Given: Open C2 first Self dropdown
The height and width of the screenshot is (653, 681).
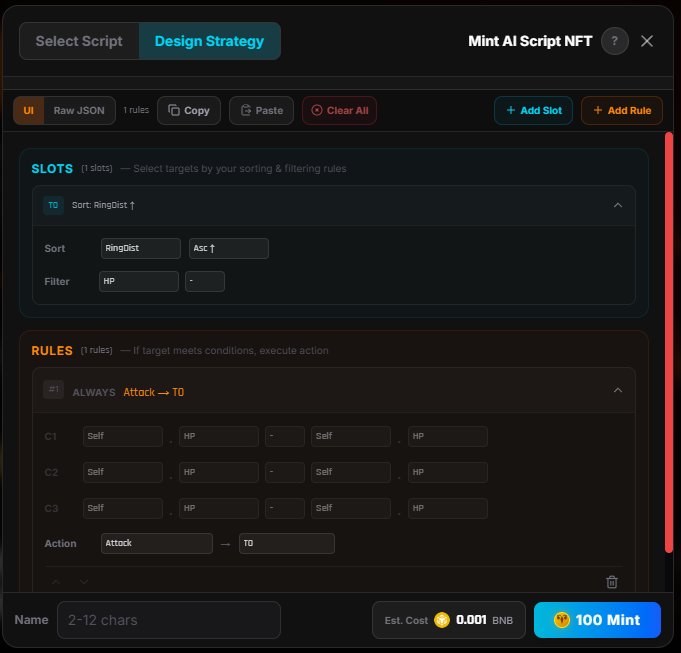Looking at the screenshot, I should point(123,472).
